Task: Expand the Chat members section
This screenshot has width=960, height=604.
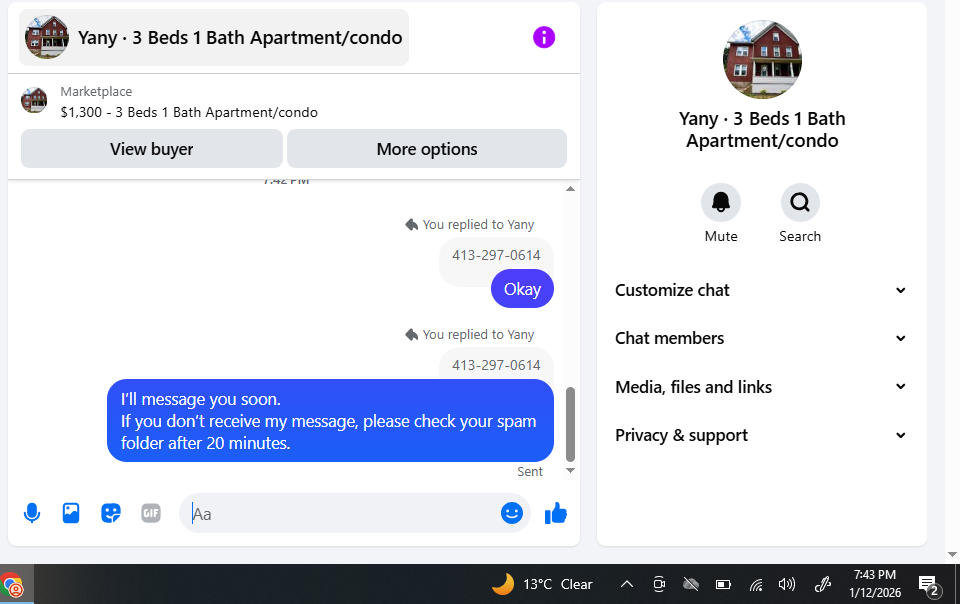Action: [x=761, y=338]
